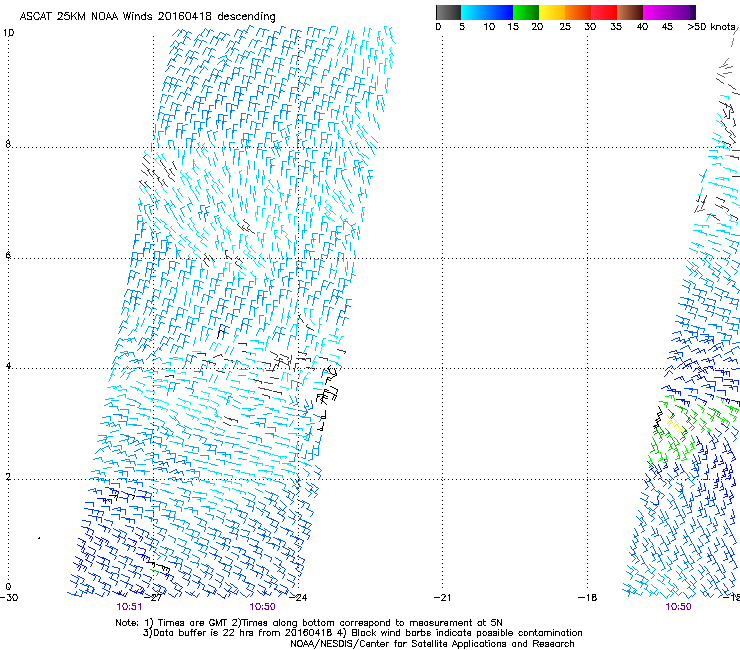Click the note 'Times are GMT'
This screenshot has height=650, width=740.
point(192,623)
